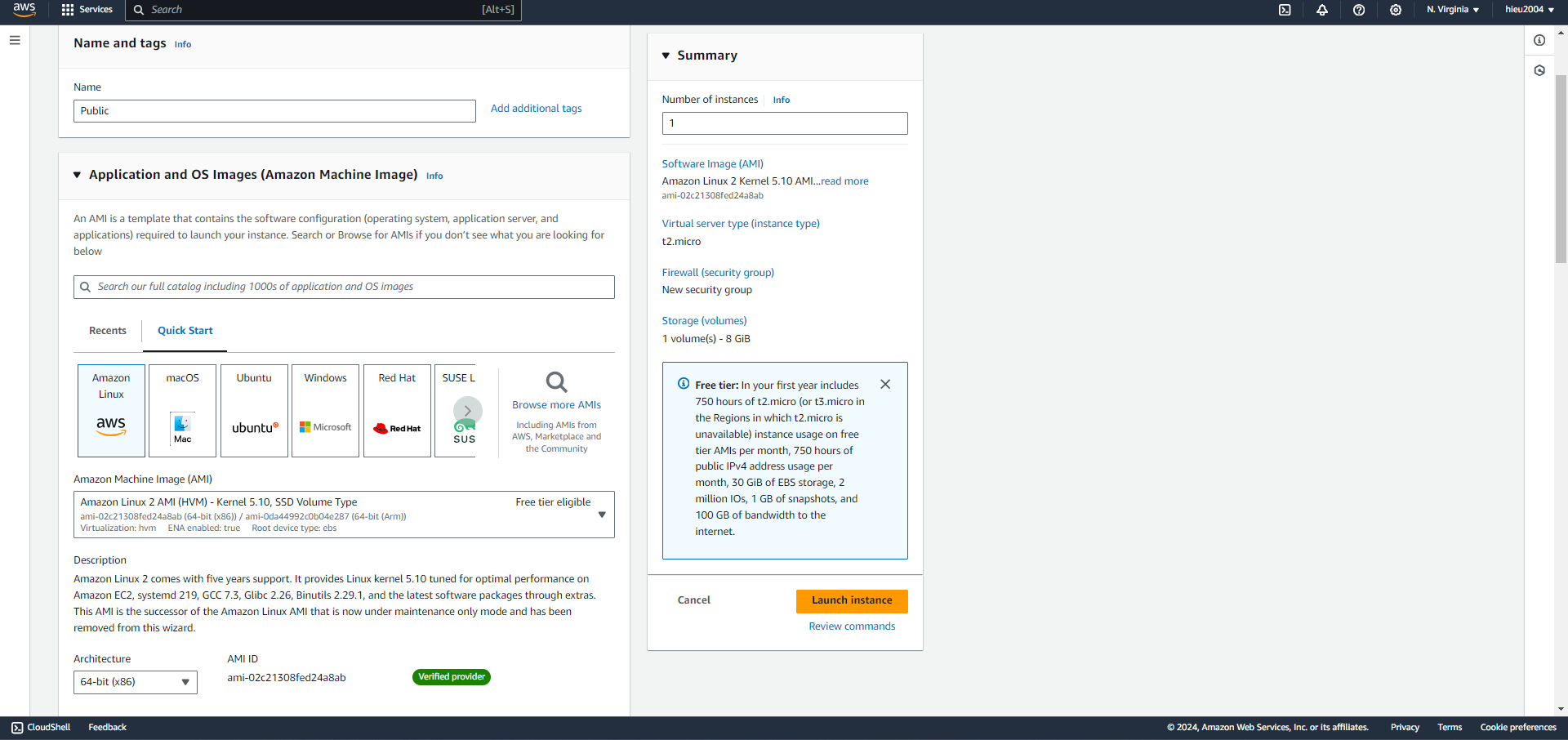Open the Services grid menu

click(87, 10)
